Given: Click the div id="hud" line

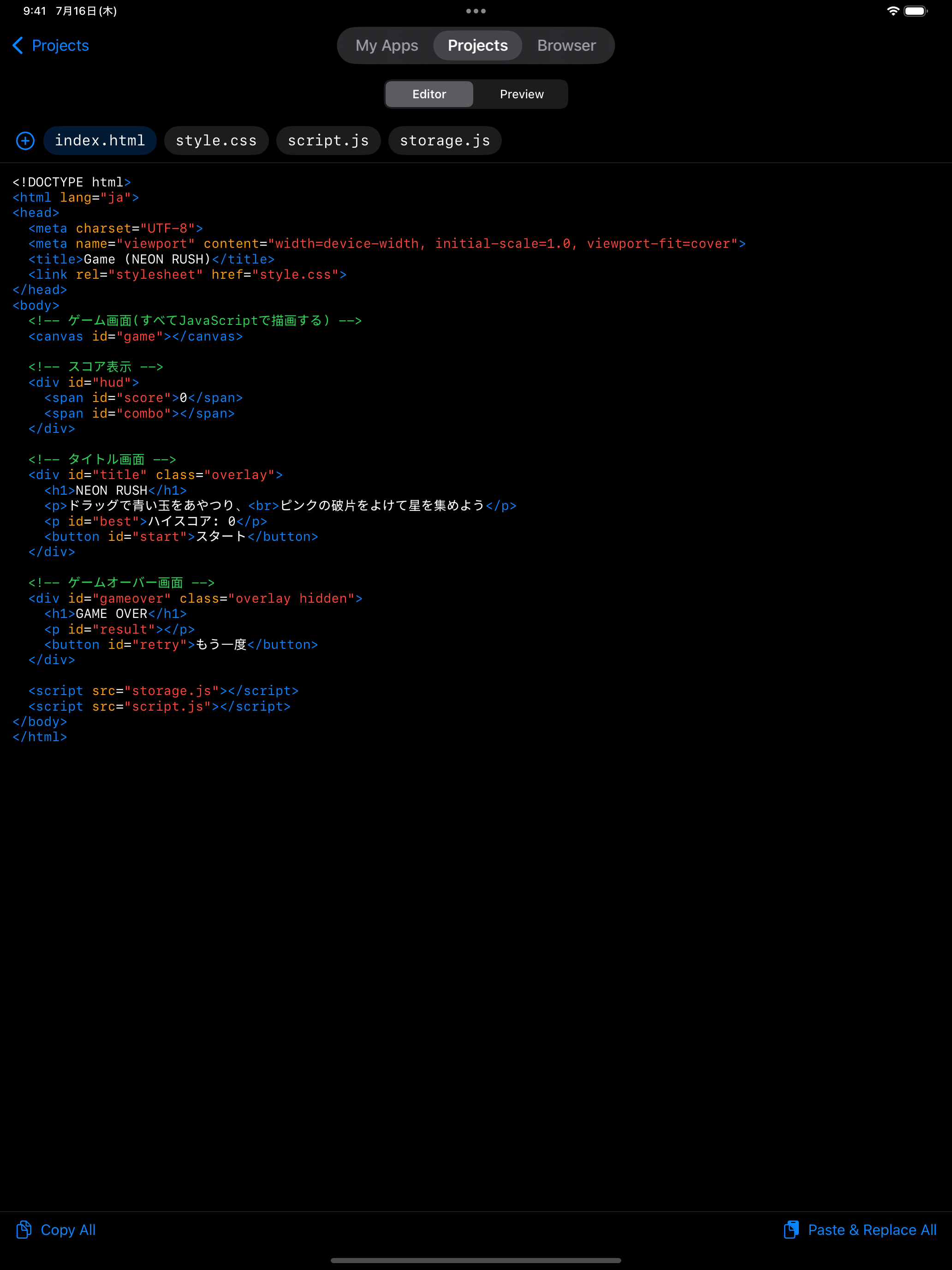Looking at the screenshot, I should (84, 383).
